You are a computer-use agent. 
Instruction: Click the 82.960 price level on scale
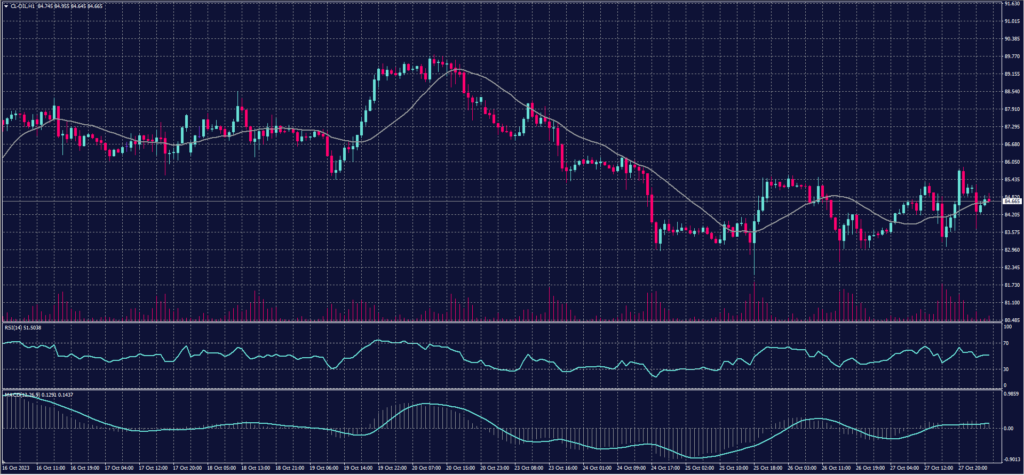pos(1010,250)
